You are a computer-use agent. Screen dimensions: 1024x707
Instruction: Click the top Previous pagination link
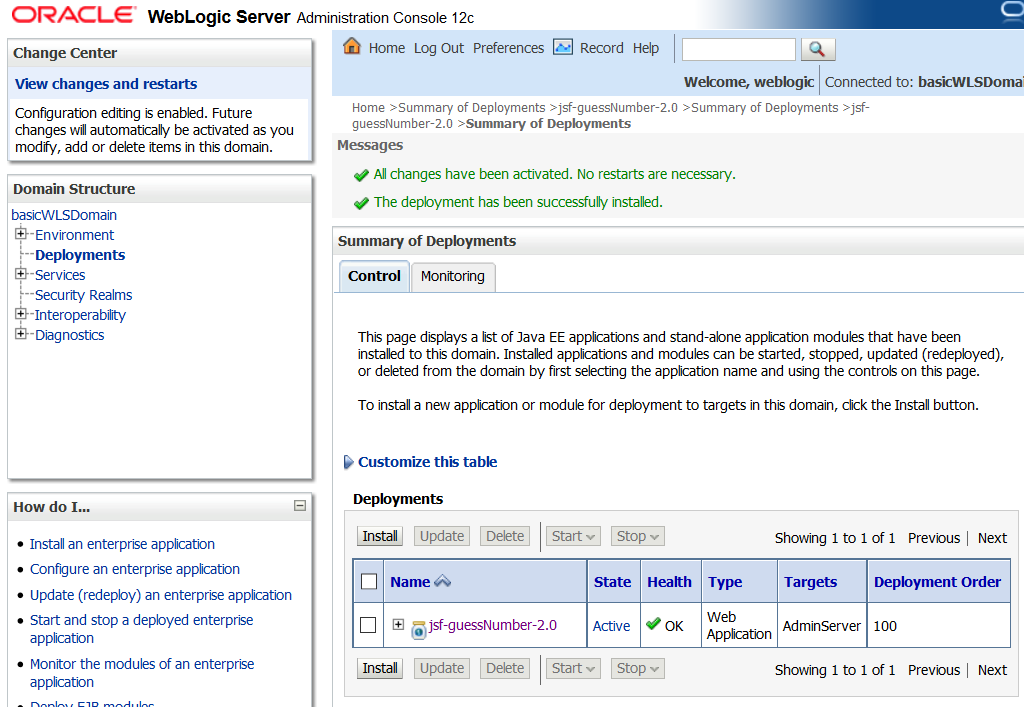coord(934,538)
